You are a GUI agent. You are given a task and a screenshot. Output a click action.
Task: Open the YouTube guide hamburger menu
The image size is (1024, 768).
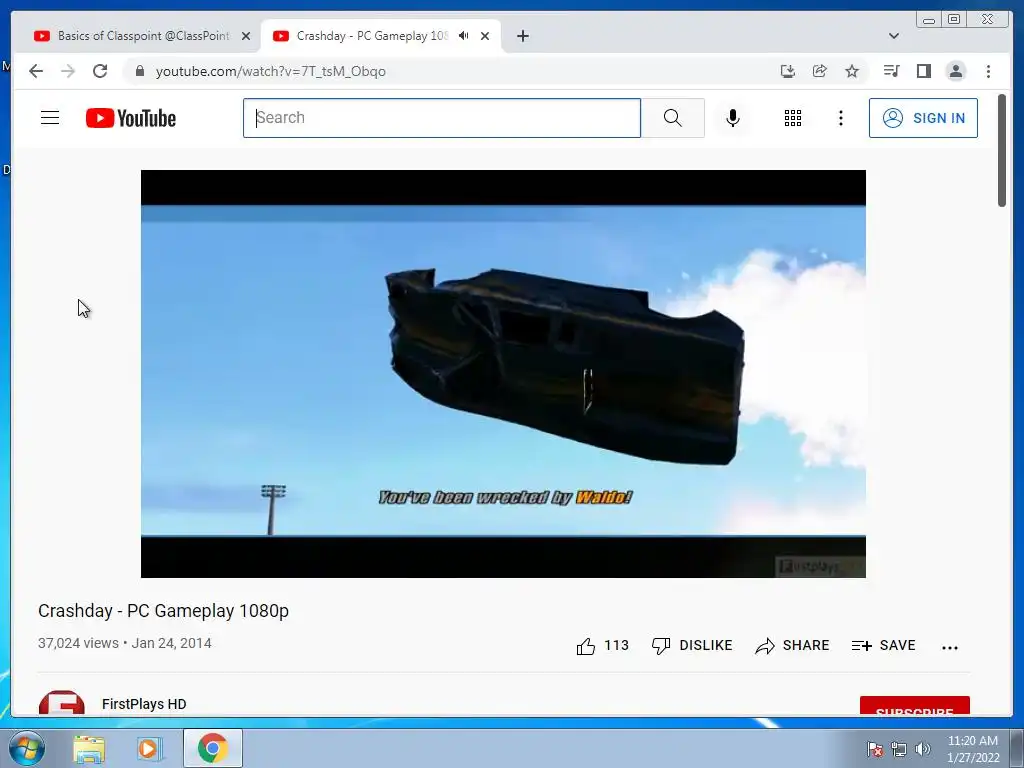tap(50, 118)
